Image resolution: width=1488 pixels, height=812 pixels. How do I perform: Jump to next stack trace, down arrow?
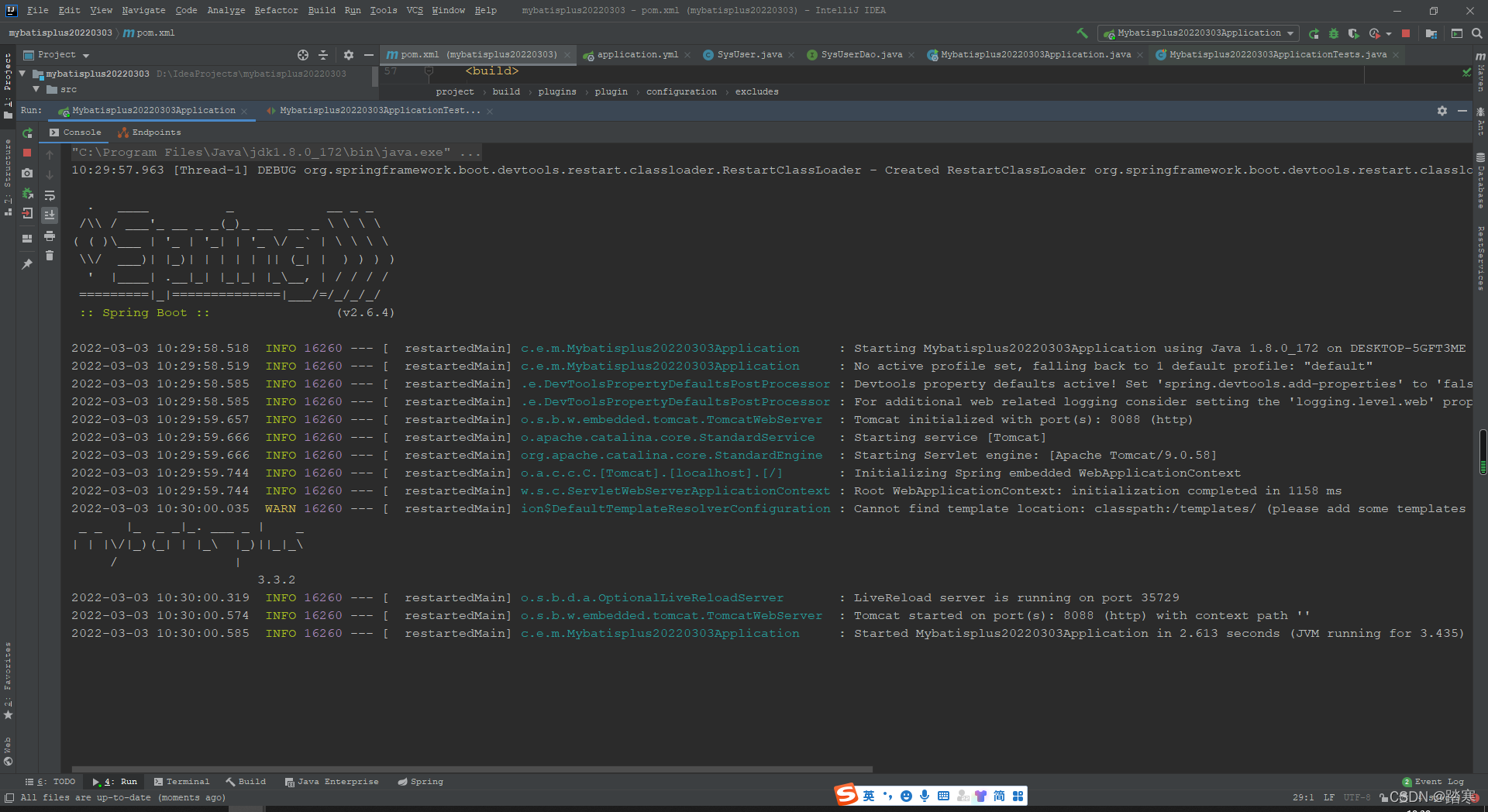pos(50,175)
